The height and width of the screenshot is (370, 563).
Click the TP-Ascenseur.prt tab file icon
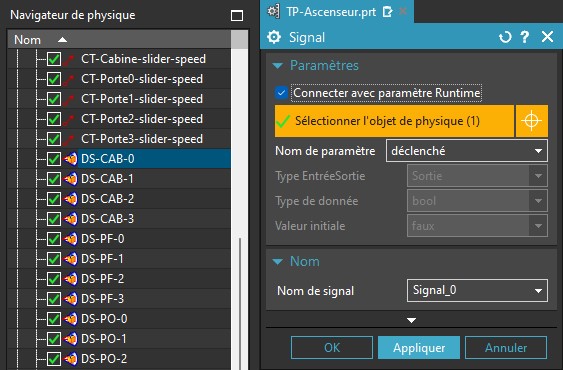(273, 11)
